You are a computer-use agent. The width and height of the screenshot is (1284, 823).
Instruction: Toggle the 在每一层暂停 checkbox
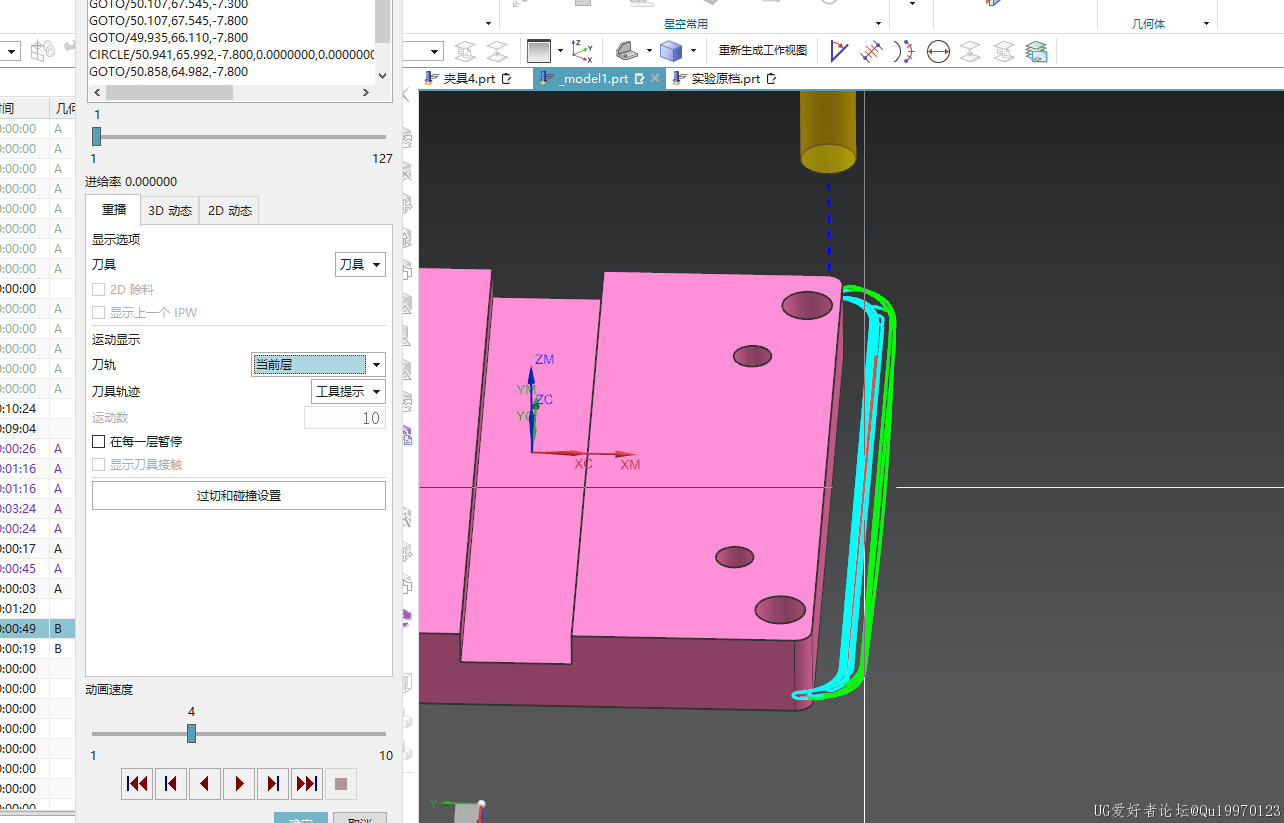pyautogui.click(x=99, y=441)
